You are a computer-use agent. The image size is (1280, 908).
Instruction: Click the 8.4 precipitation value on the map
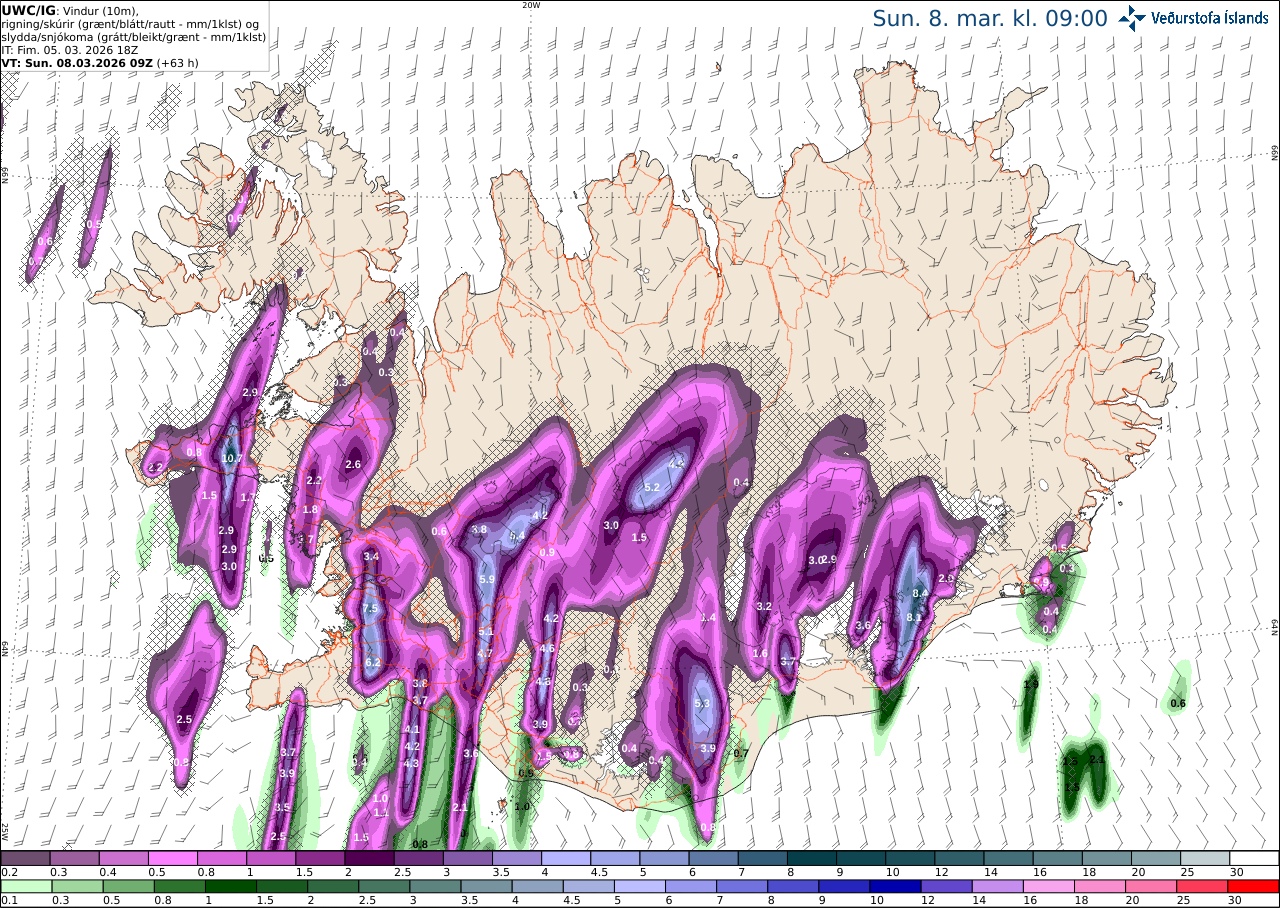pos(920,593)
